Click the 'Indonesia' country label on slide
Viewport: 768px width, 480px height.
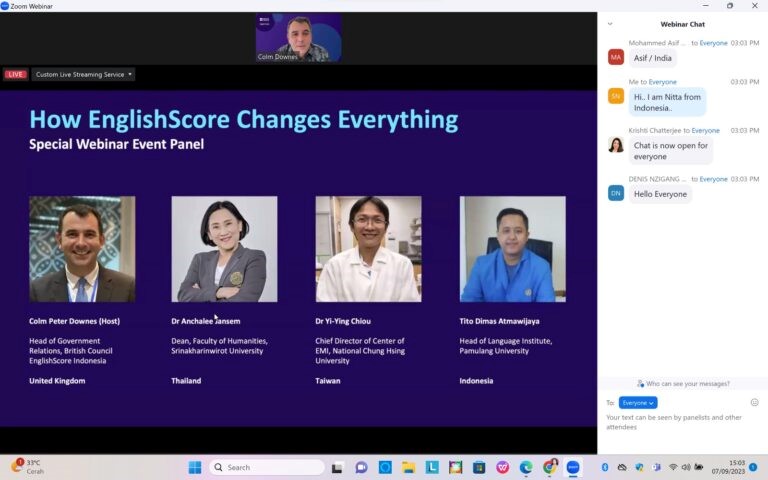(476, 381)
